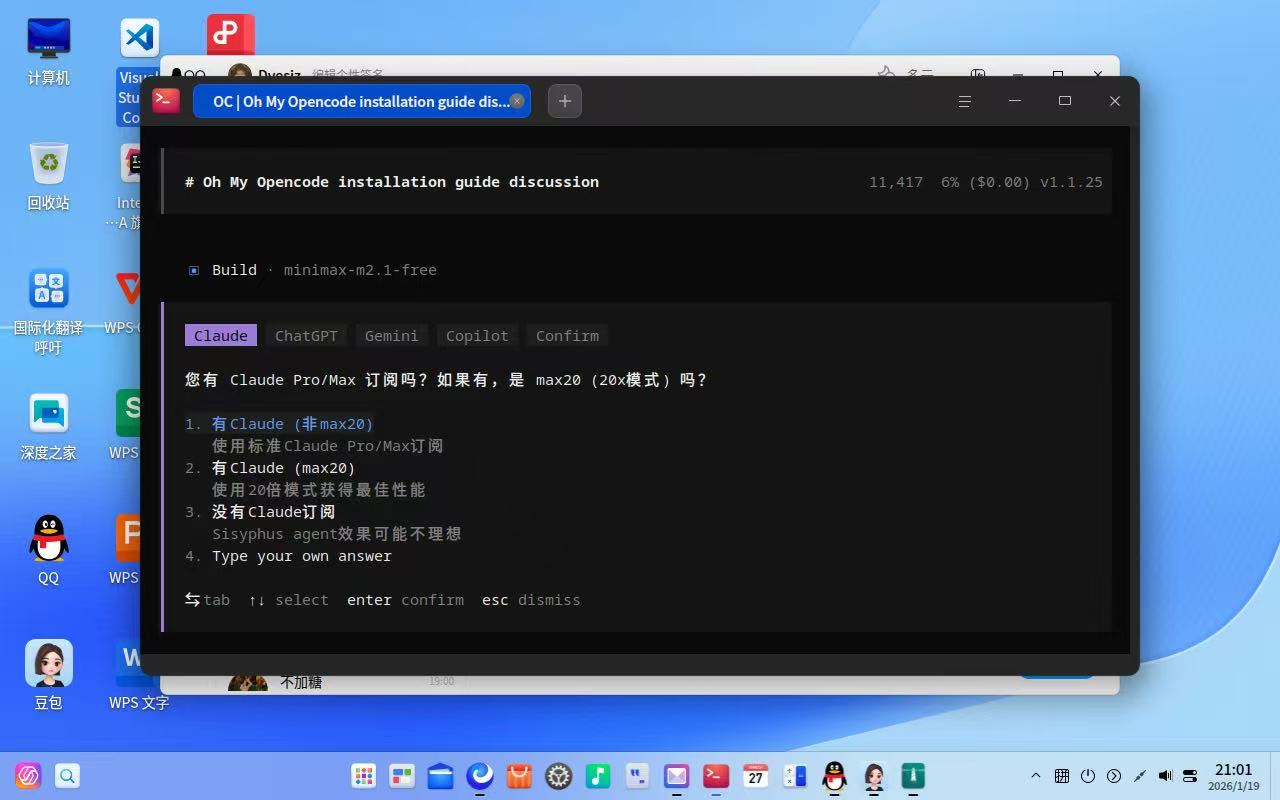Close the Oh My Opencode tab
1280x800 pixels.
pos(517,100)
